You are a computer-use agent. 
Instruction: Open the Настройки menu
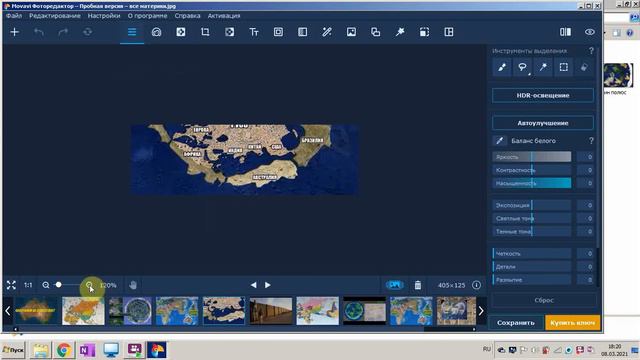click(x=104, y=16)
